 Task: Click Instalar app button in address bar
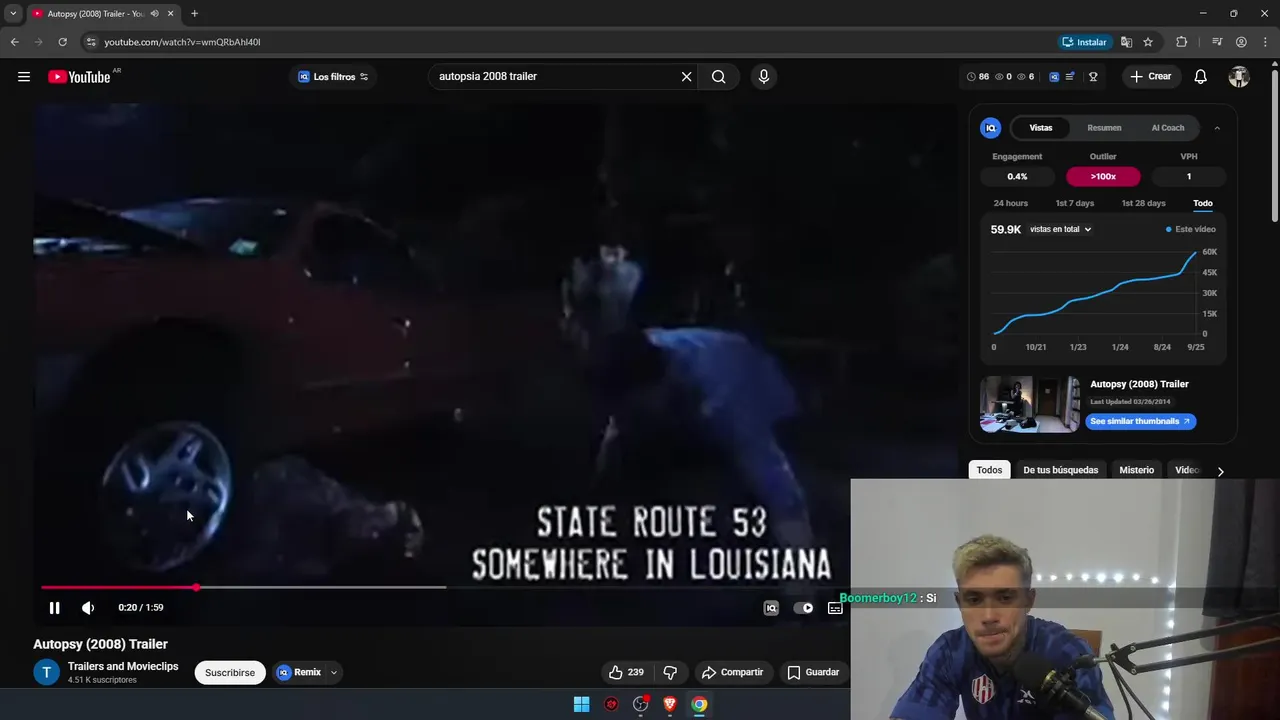1084,42
